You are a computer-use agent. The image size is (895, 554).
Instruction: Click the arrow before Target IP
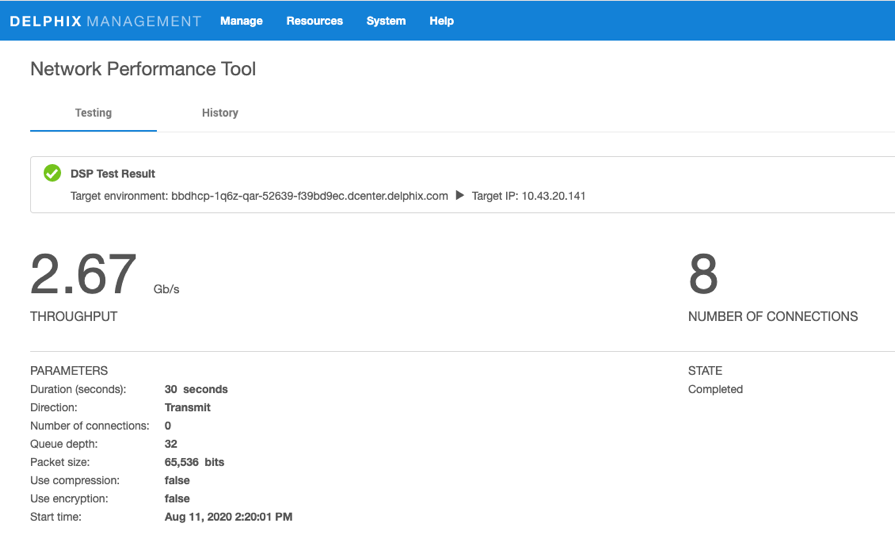click(460, 196)
